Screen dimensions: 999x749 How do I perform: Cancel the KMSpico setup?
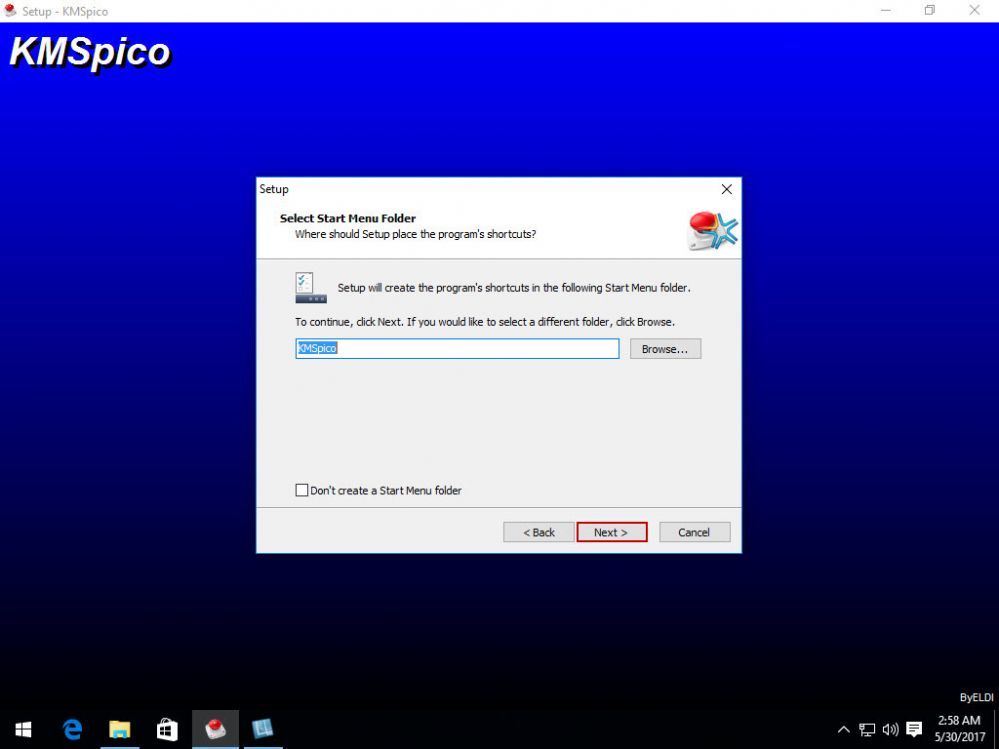point(694,532)
